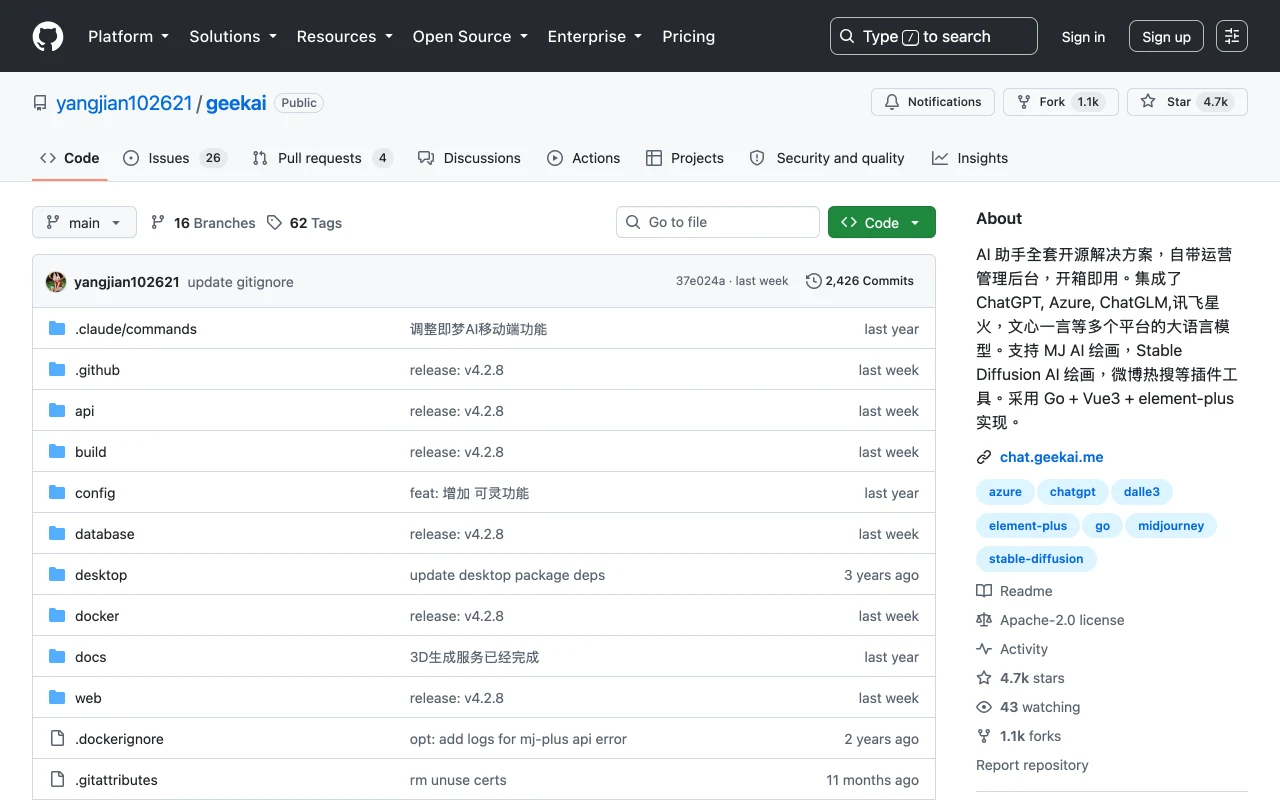The width and height of the screenshot is (1280, 800).
Task: Open the green Code dropdown button
Action: (x=882, y=222)
